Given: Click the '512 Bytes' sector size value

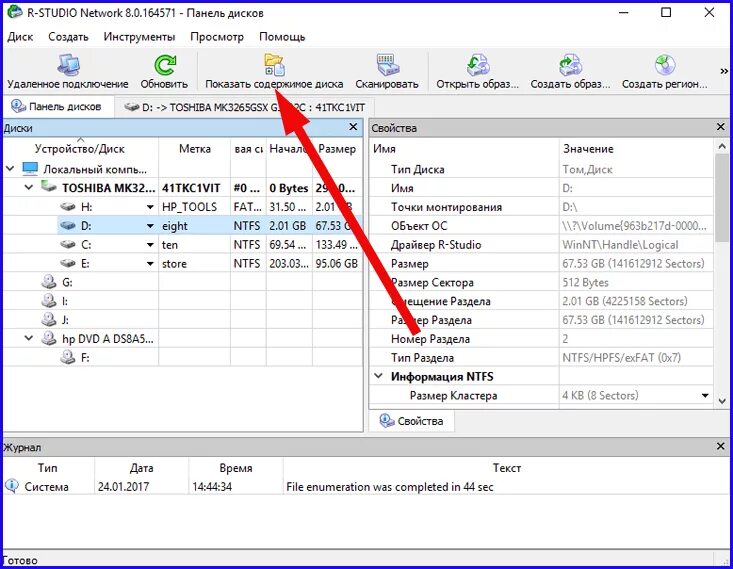Looking at the screenshot, I should [585, 282].
